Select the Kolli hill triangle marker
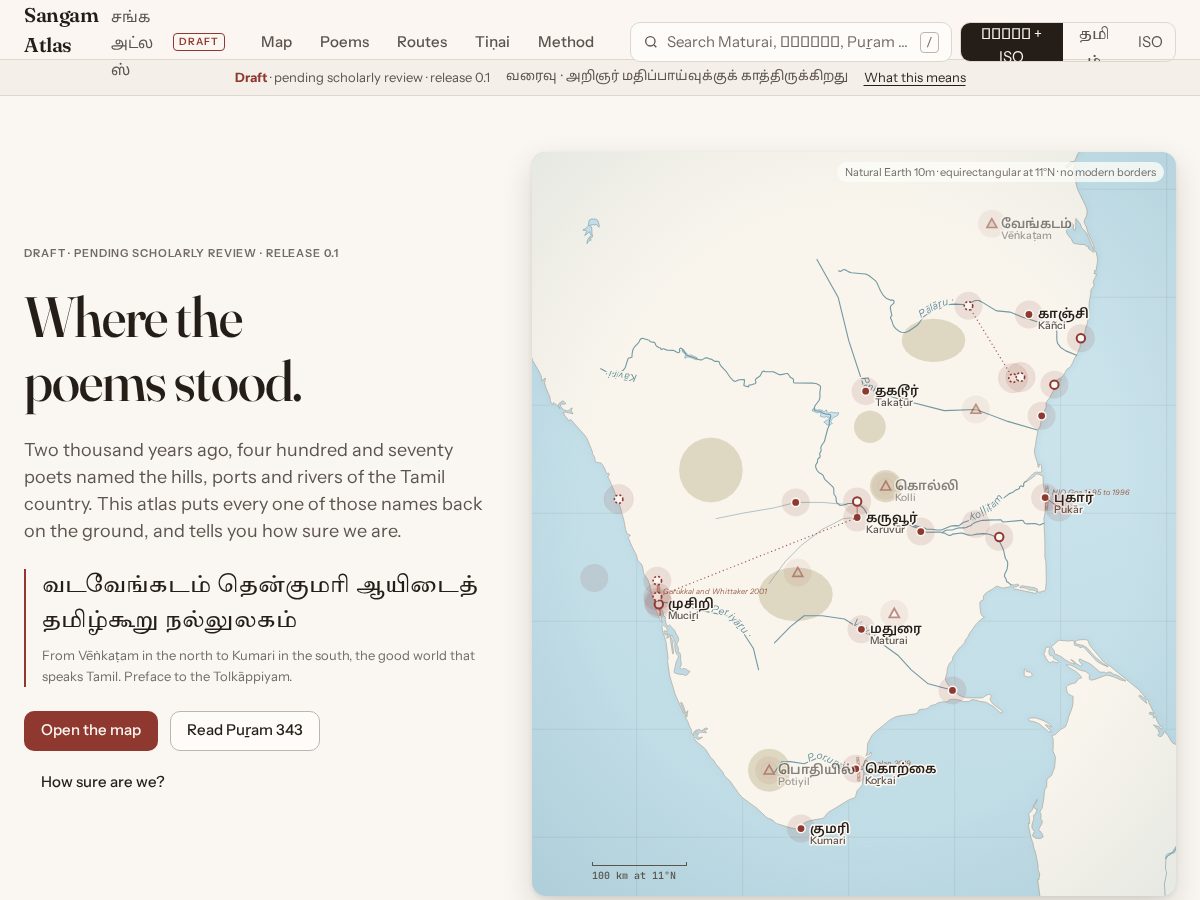 pyautogui.click(x=885, y=486)
